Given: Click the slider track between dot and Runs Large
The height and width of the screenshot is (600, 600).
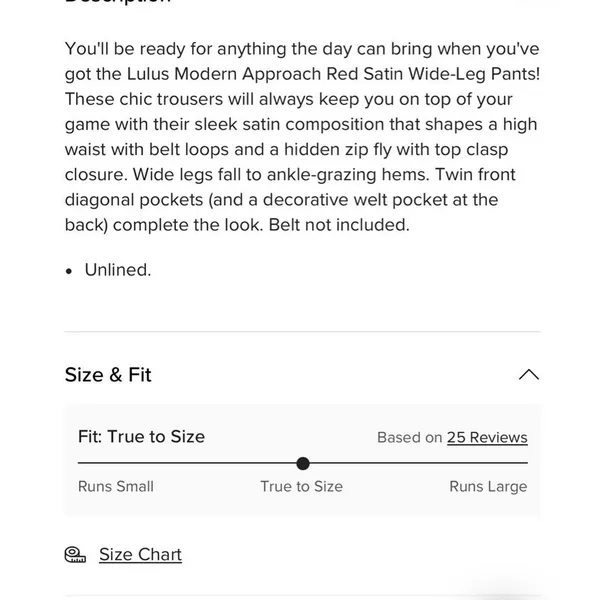Looking at the screenshot, I should tap(419, 463).
